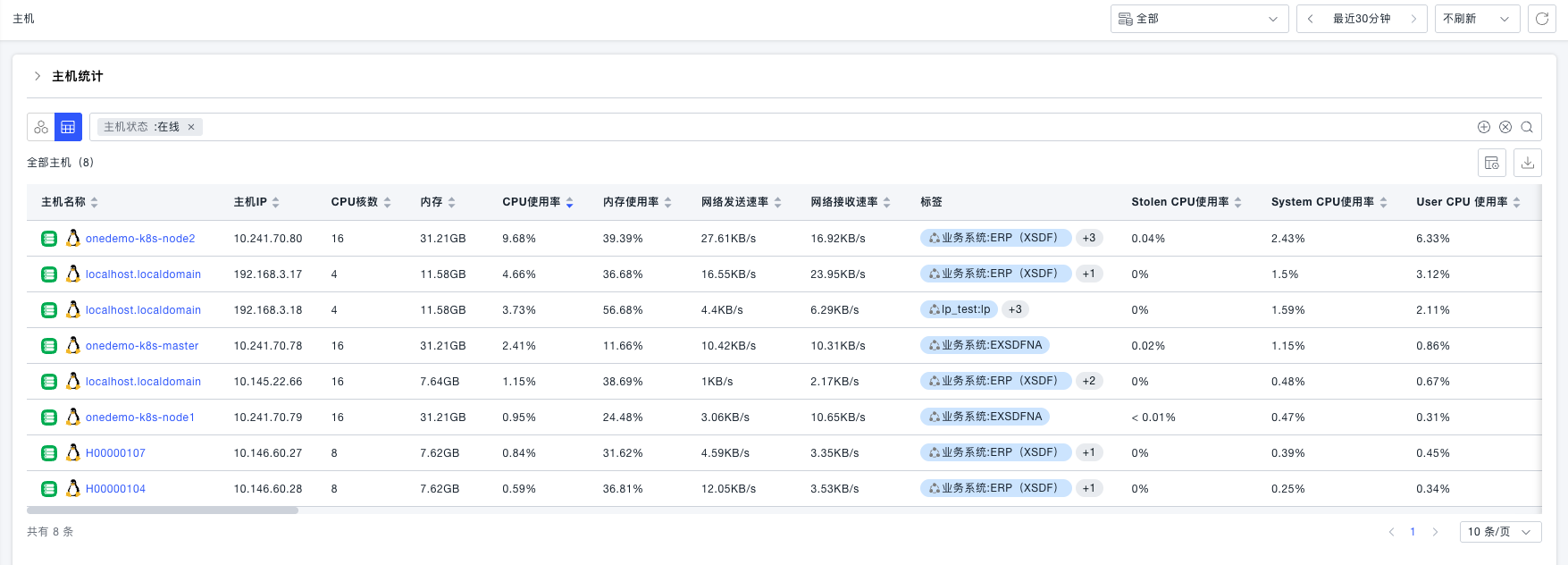Sort by 内存使用率 column header
Screen dimensions: 1568x565
pyautogui.click(x=636, y=202)
